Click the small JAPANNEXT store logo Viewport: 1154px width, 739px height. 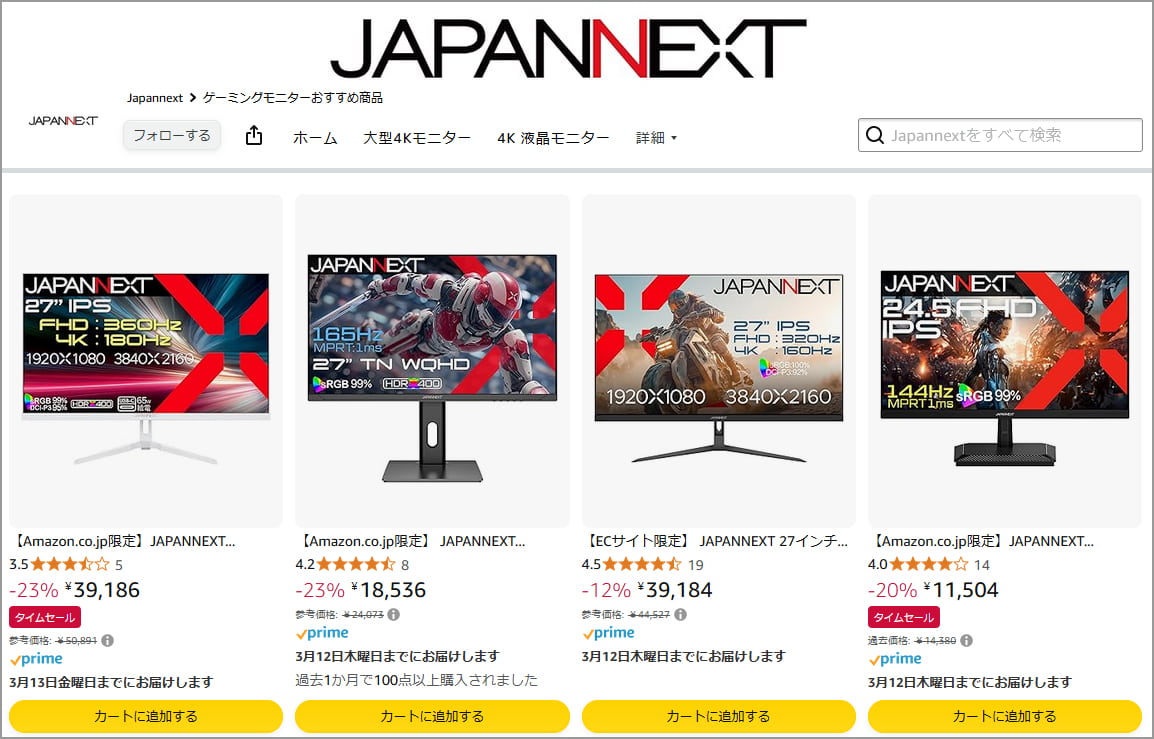pos(63,121)
